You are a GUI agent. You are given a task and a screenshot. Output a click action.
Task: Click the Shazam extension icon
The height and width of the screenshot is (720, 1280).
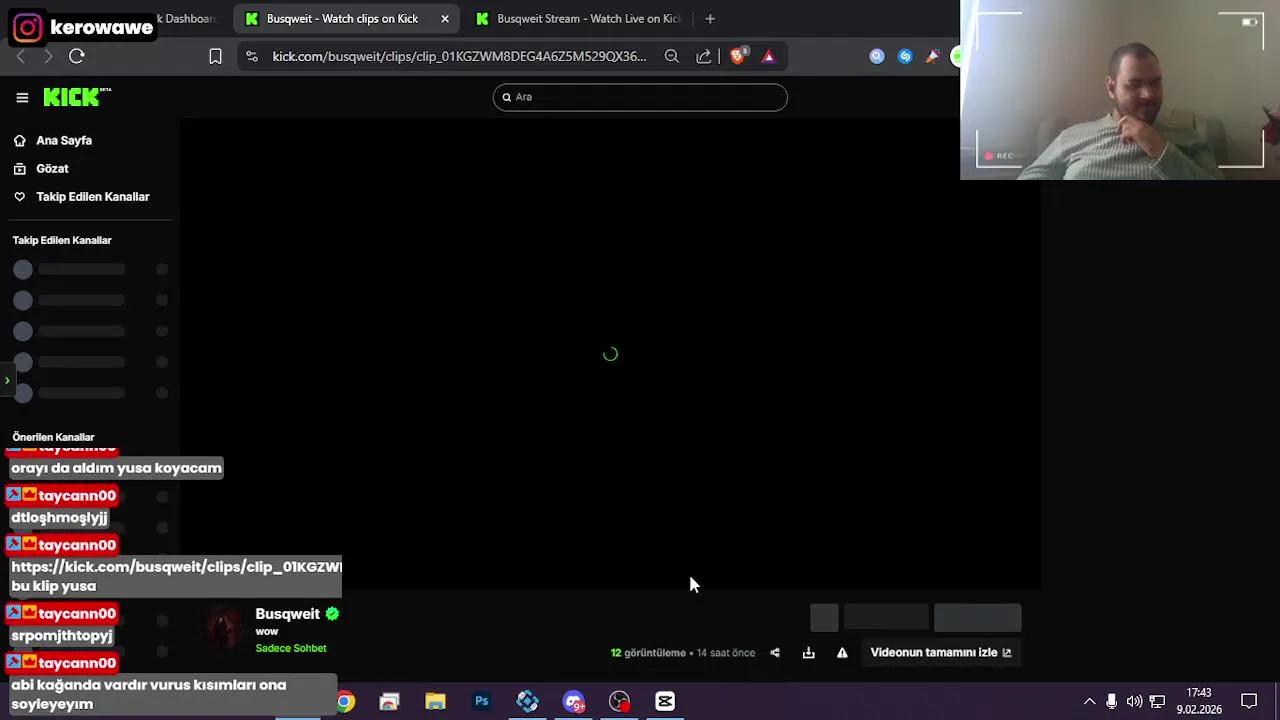pos(905,56)
